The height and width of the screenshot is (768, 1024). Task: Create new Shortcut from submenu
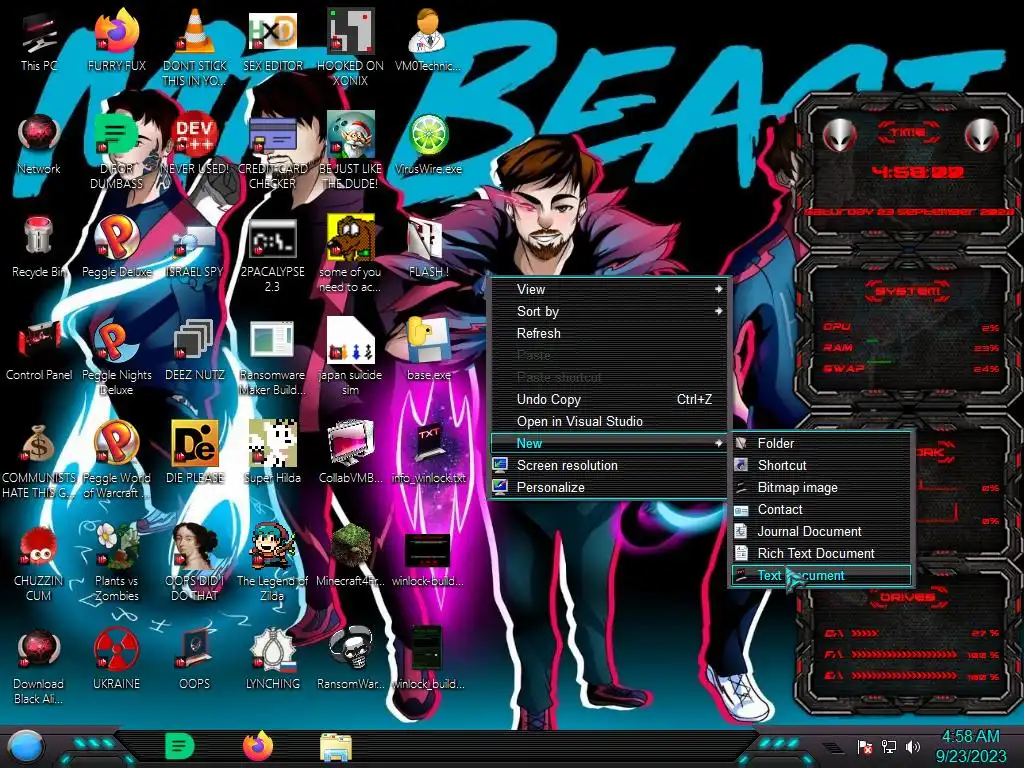821,466
